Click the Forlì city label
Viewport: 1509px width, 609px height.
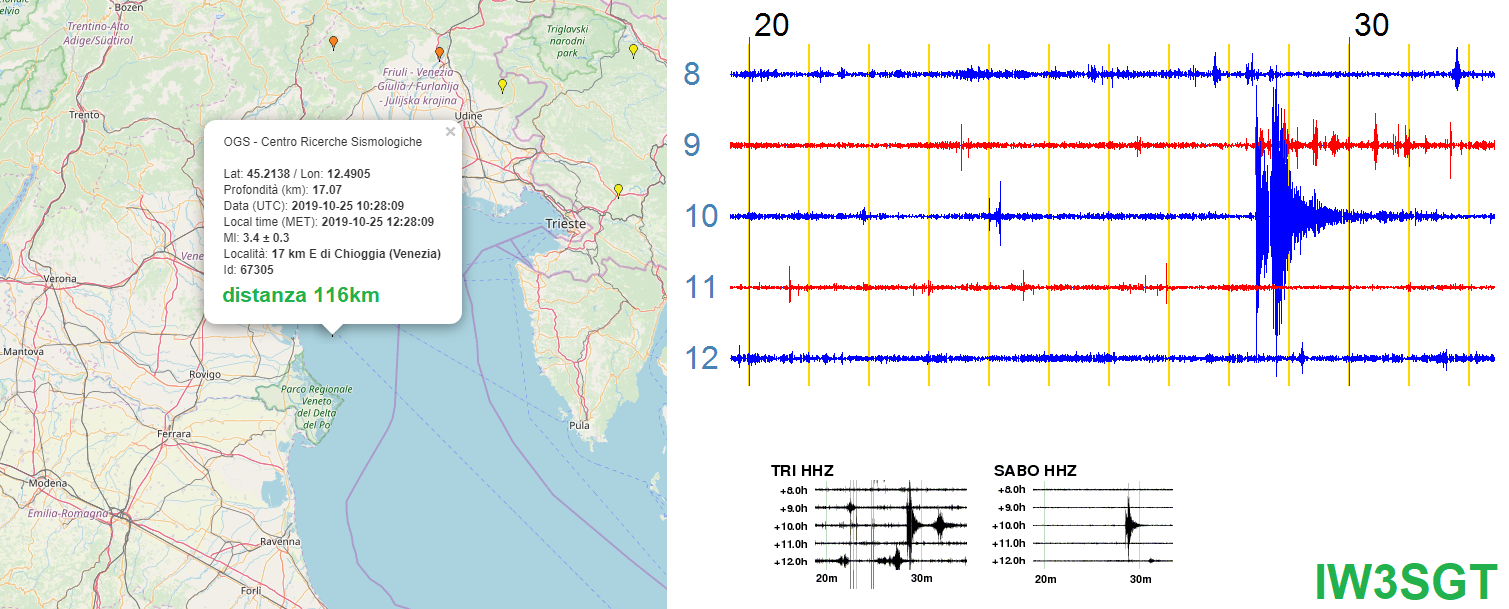(x=250, y=591)
